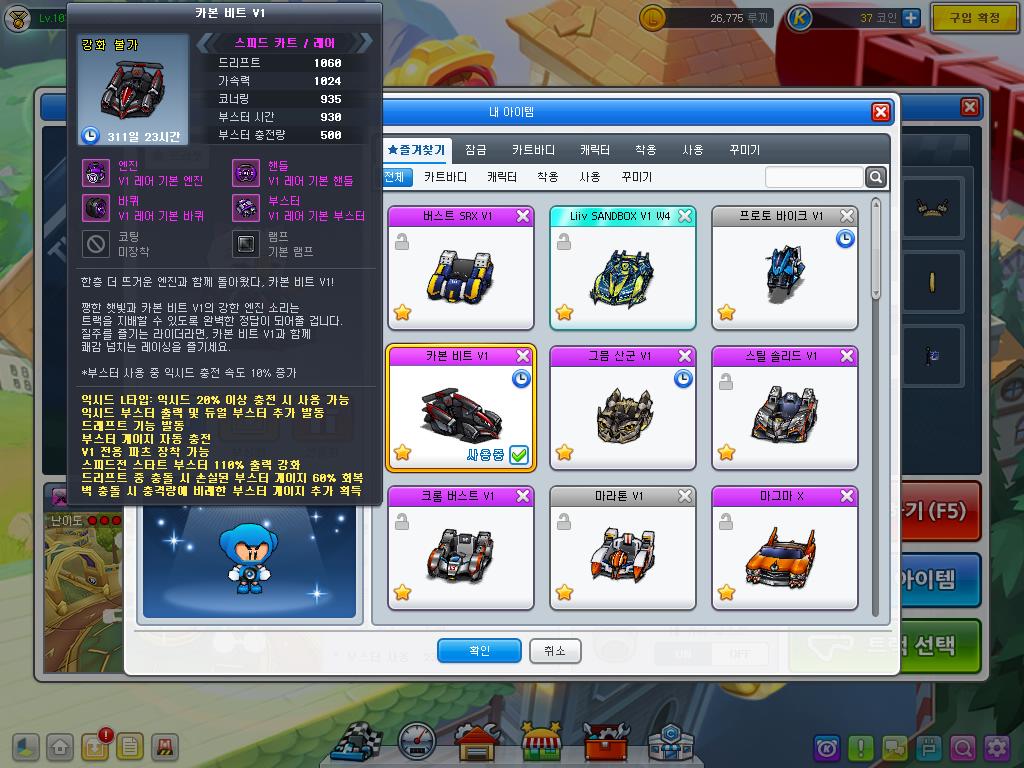Open the 즐겨찾기 favorites tab
Screen dimensions: 1024x768
point(416,150)
